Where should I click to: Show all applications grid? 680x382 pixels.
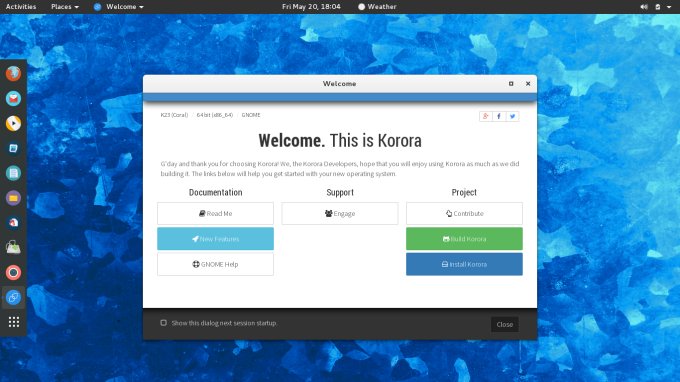14,322
